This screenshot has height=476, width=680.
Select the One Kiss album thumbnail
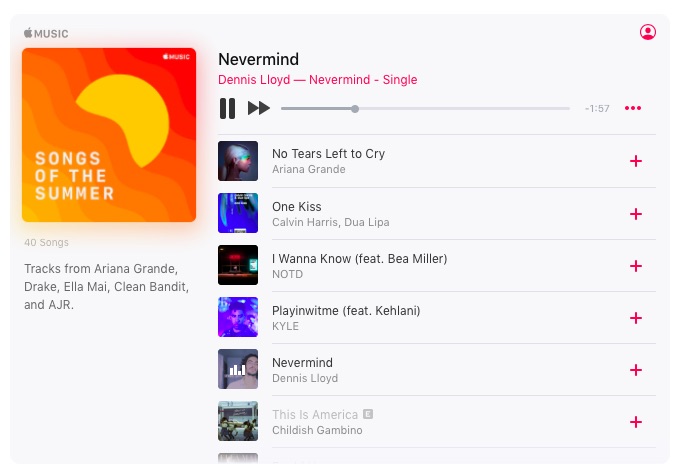pos(238,213)
